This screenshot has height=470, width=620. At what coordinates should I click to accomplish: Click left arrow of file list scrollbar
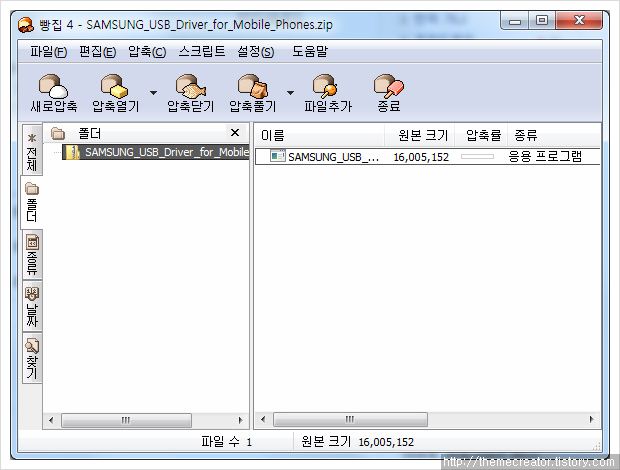263,419
